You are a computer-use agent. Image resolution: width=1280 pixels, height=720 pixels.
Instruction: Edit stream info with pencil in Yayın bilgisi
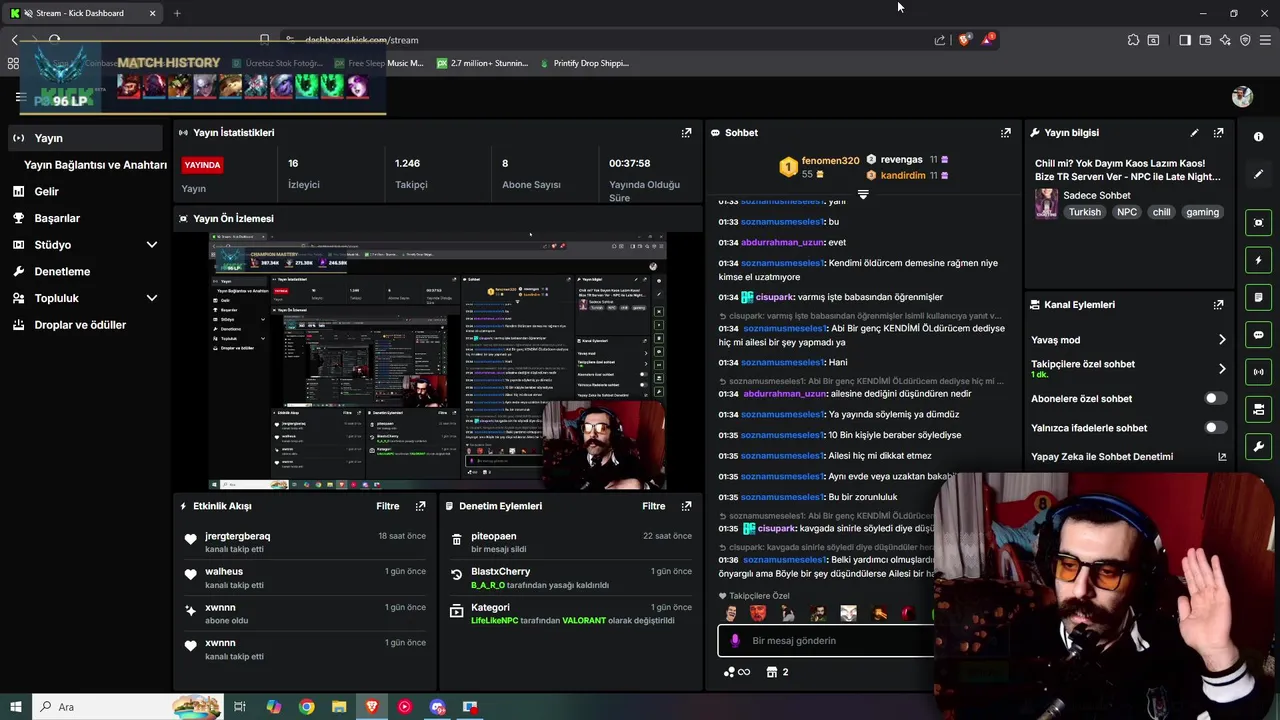pyautogui.click(x=1194, y=132)
